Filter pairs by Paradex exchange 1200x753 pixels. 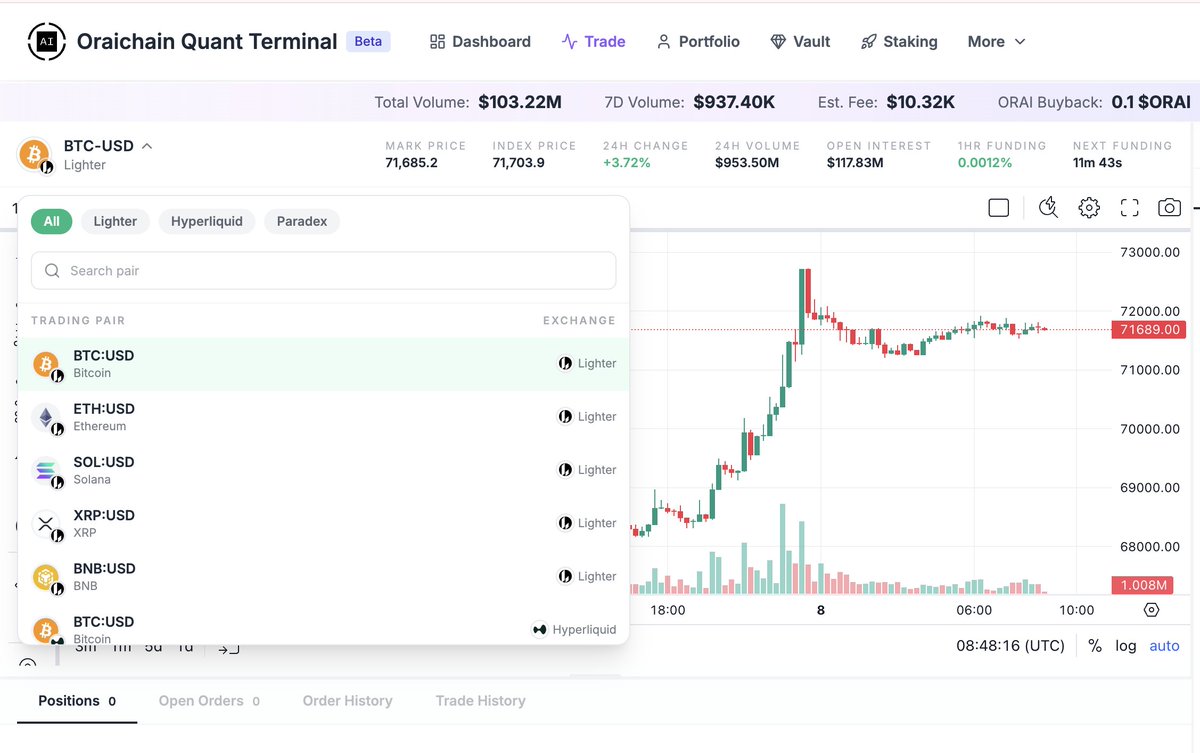[302, 221]
